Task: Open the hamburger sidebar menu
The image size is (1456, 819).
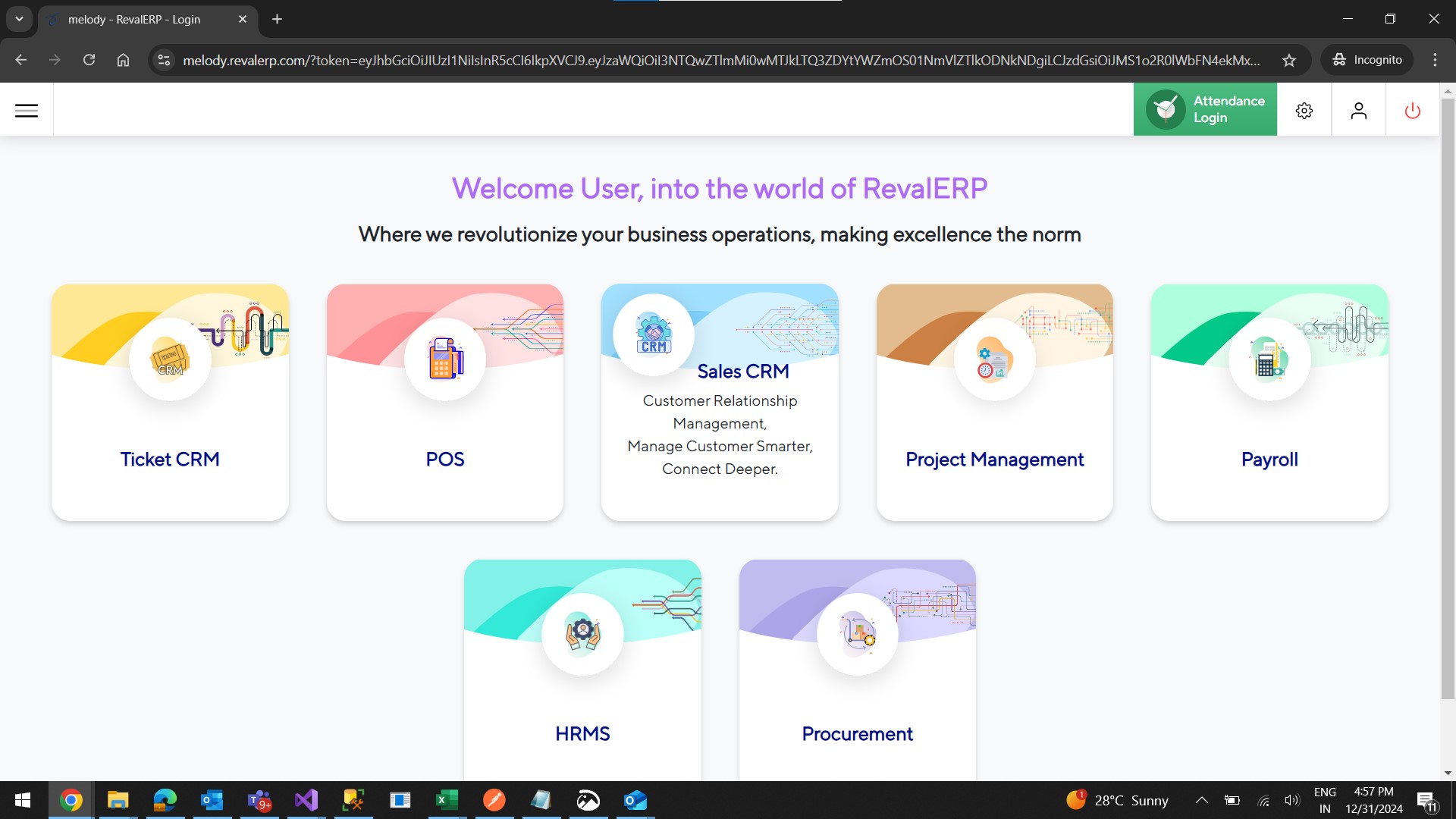Action: point(27,111)
